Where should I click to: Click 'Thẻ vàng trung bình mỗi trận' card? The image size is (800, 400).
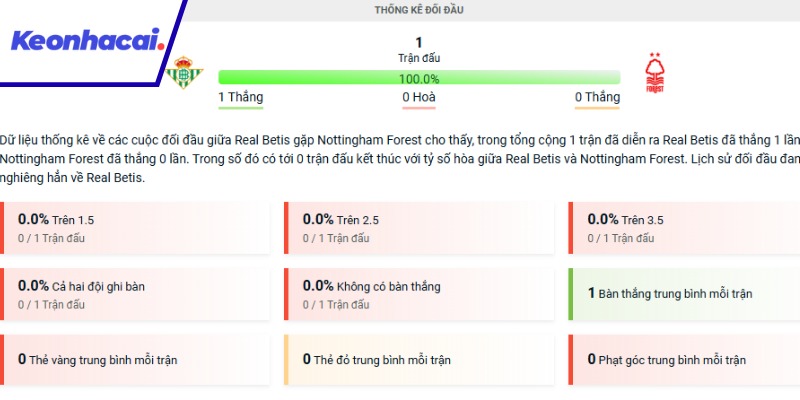pos(135,359)
